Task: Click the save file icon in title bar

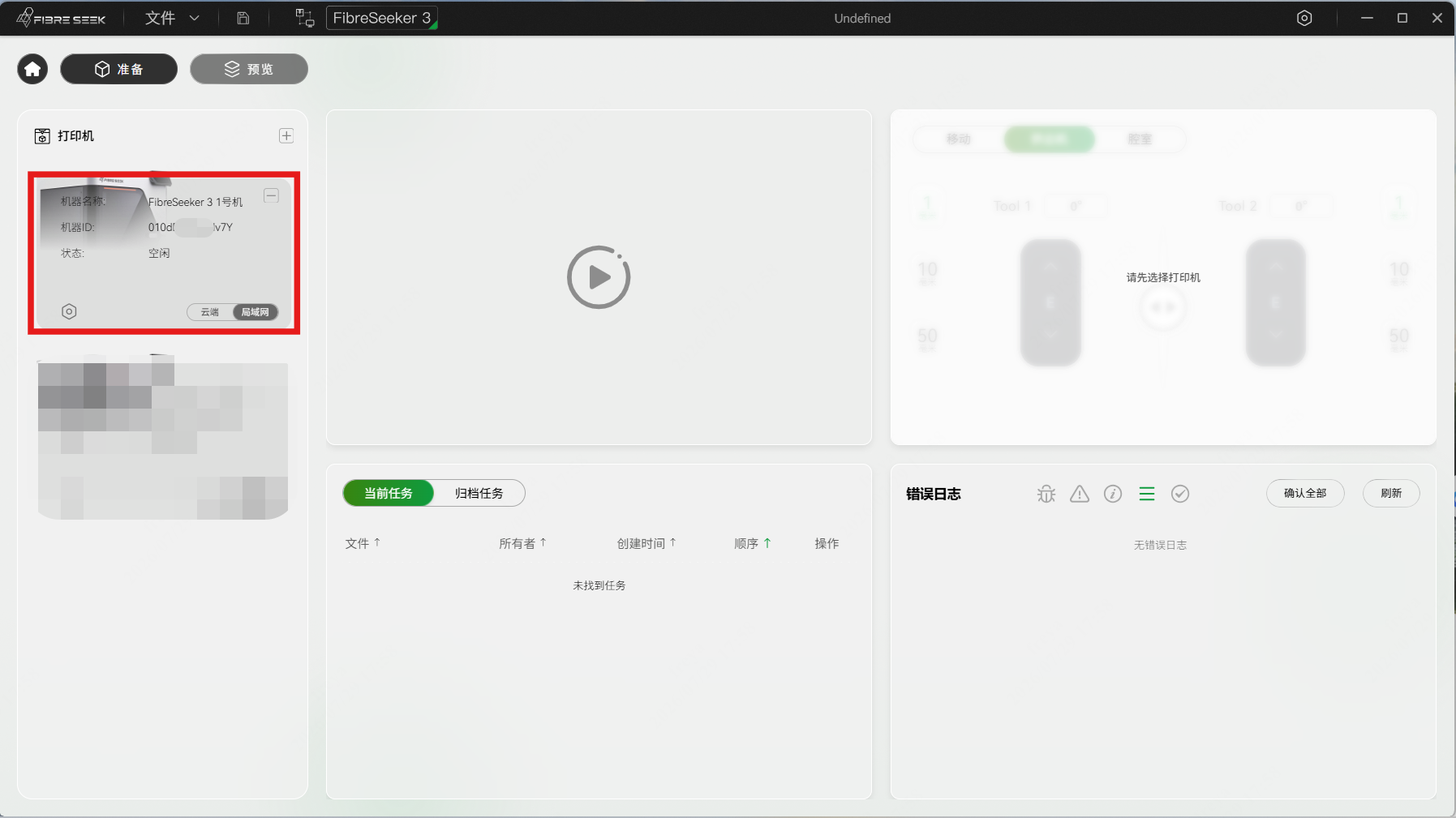Action: [x=243, y=18]
